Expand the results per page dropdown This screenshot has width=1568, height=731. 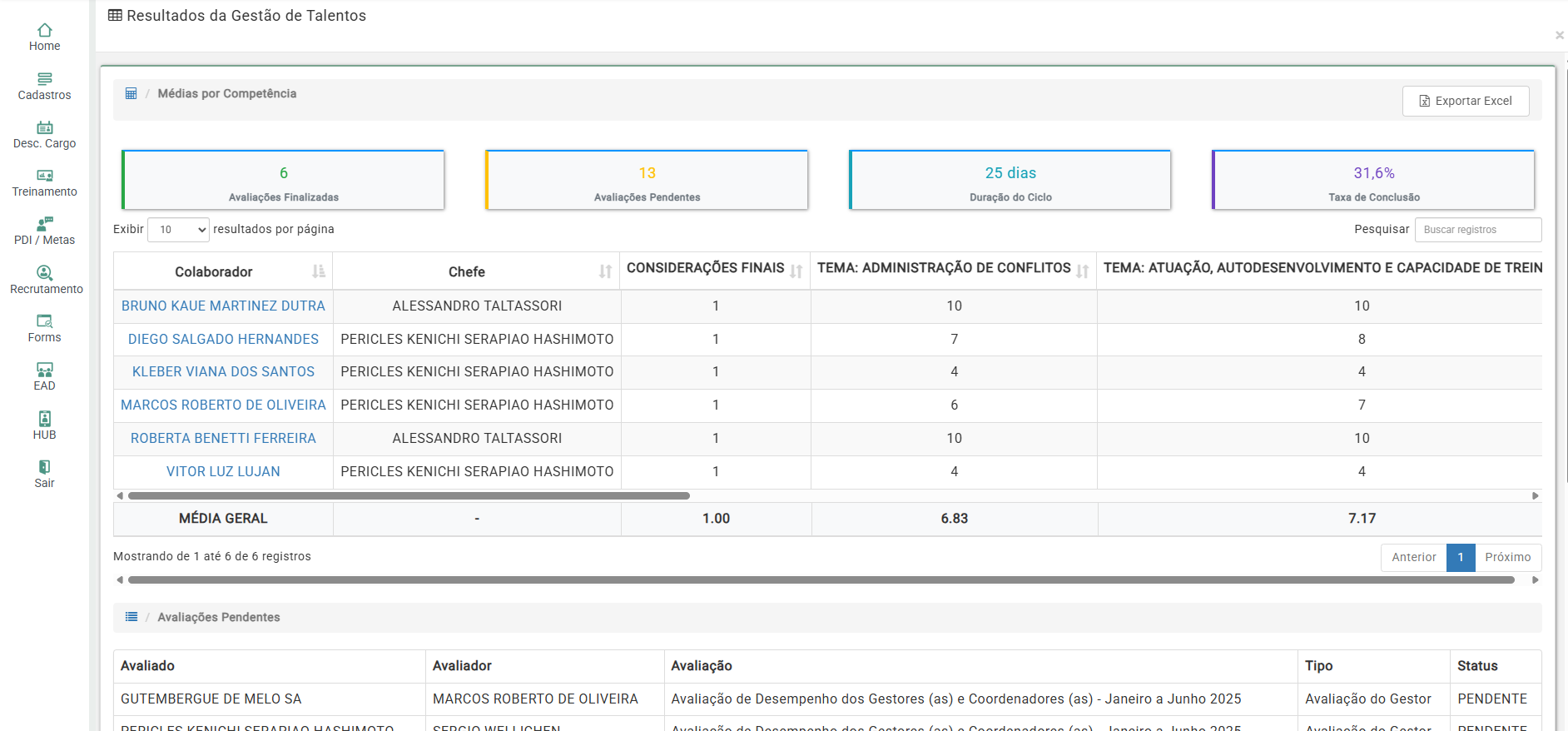coord(178,230)
